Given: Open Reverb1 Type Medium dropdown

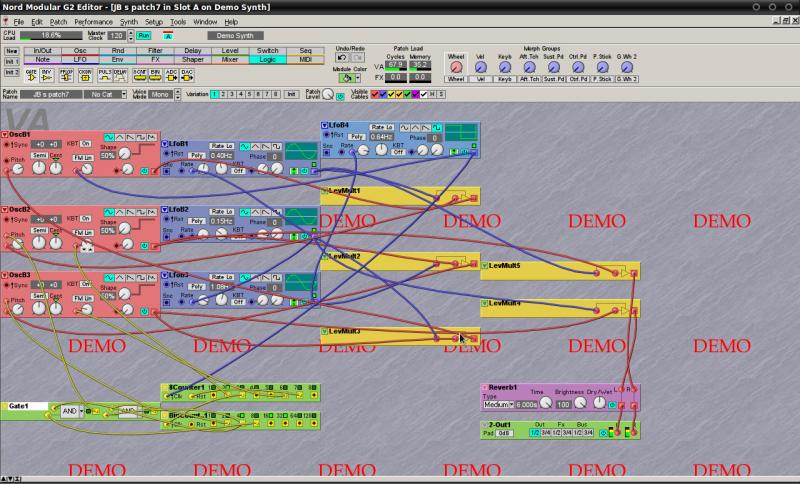Looking at the screenshot, I should click(x=498, y=404).
